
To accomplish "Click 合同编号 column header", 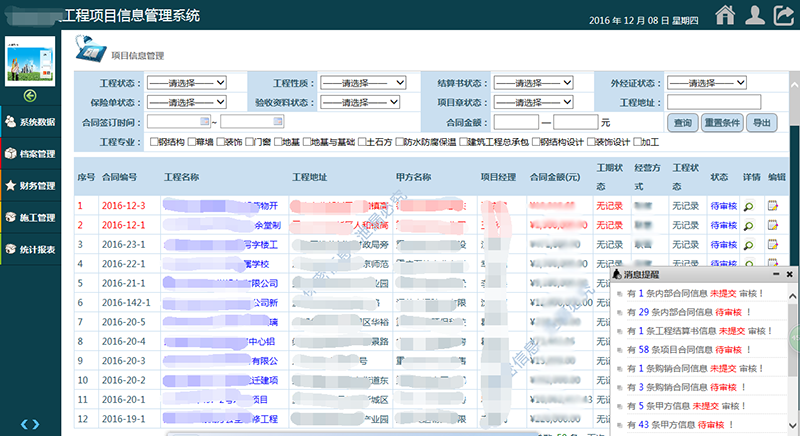I will point(119,177).
